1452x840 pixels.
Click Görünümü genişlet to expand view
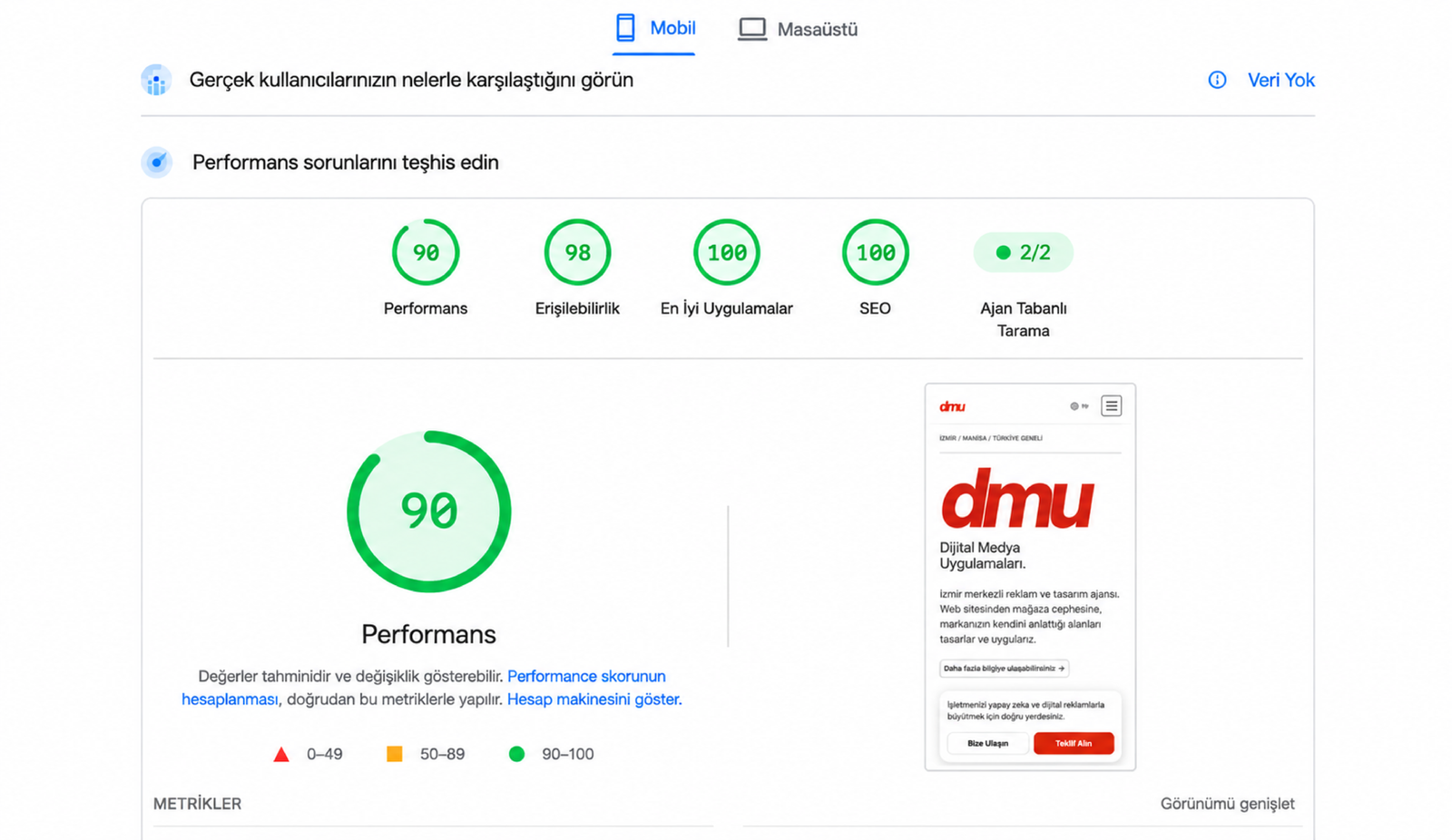(1227, 804)
